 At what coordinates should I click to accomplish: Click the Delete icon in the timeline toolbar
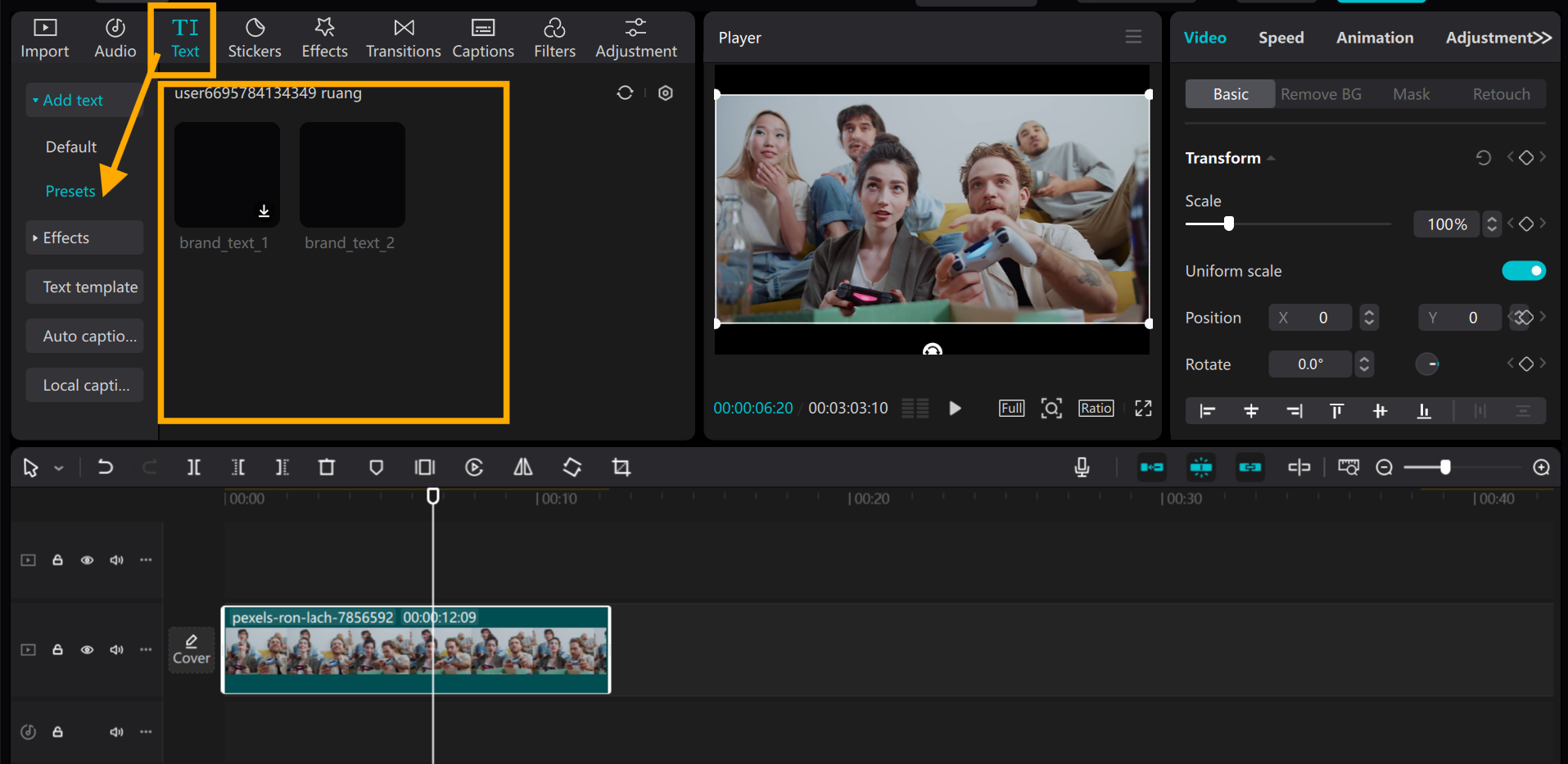pyautogui.click(x=327, y=467)
